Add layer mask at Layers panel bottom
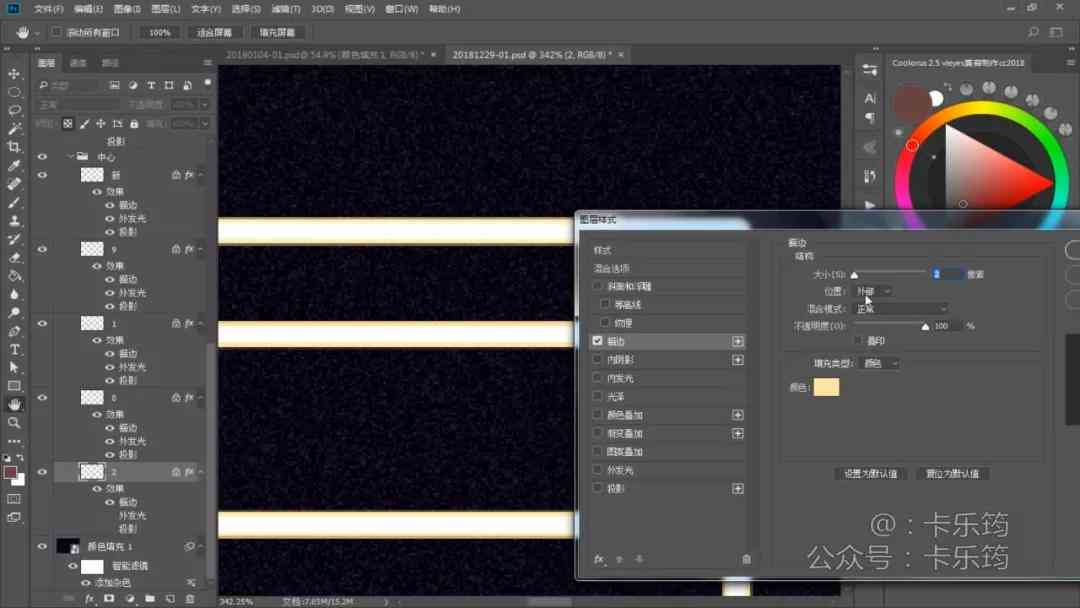1080x608 pixels. click(110, 599)
